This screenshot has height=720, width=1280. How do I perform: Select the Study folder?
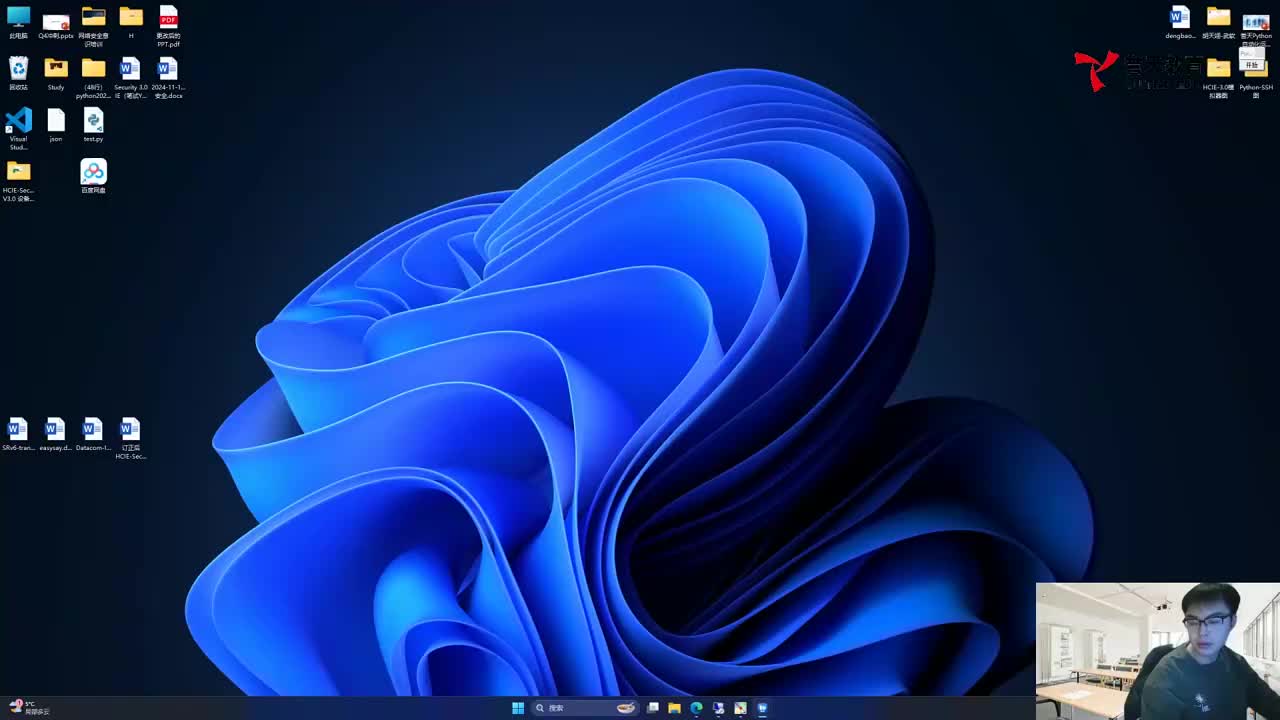tap(56, 74)
